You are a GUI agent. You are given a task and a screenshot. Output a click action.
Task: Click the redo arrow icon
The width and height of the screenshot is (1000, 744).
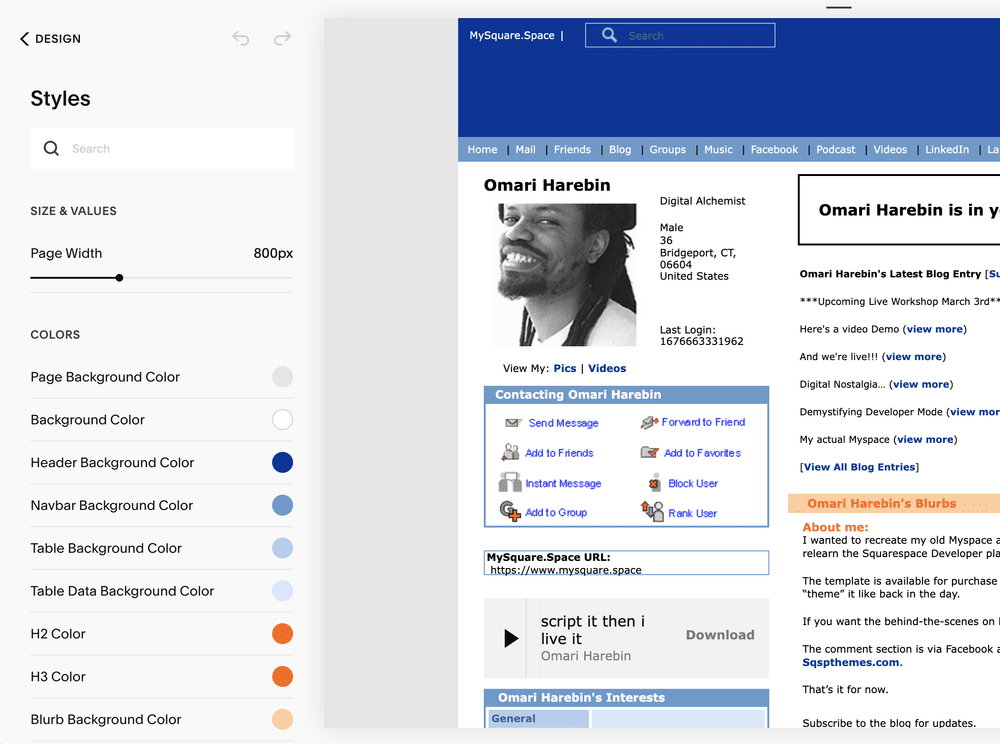click(283, 38)
